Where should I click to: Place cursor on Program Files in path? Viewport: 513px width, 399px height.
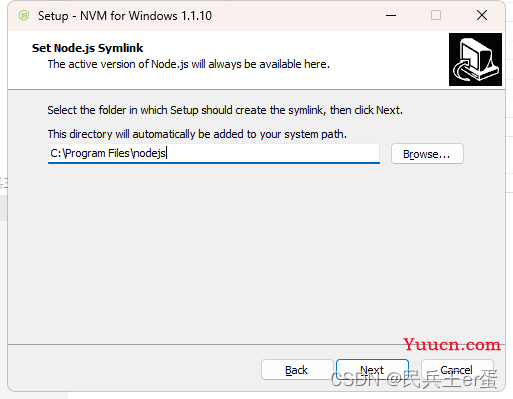tap(96, 153)
